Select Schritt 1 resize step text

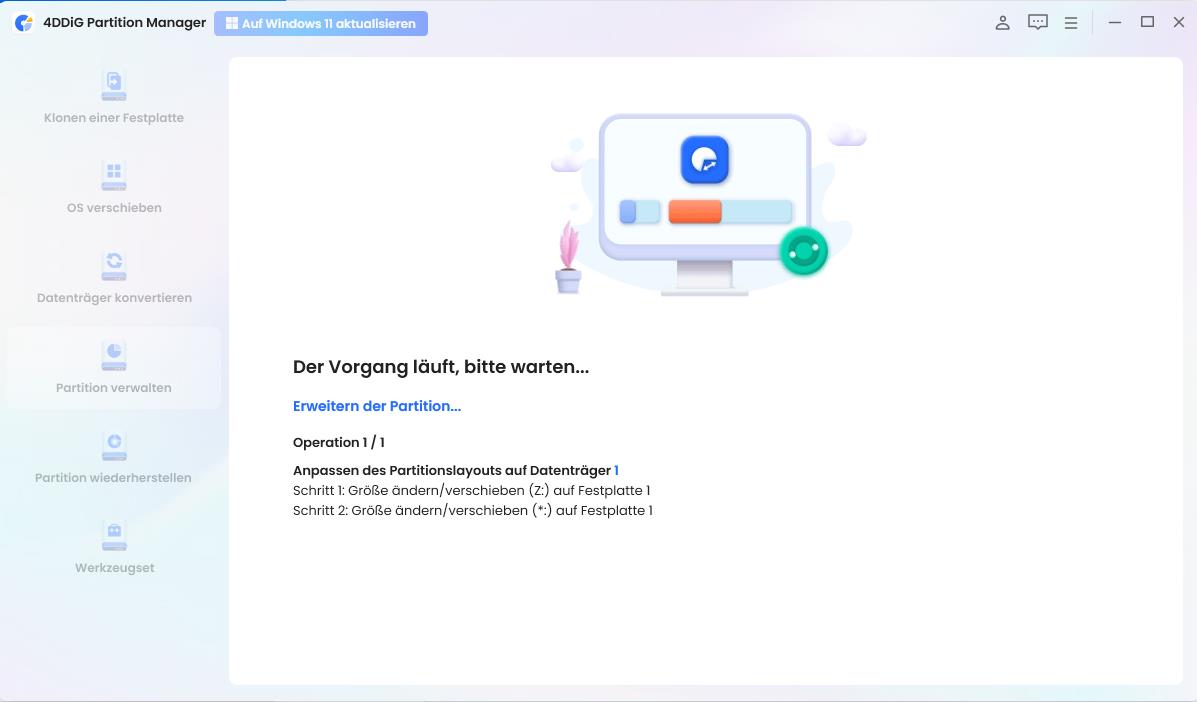[471, 490]
